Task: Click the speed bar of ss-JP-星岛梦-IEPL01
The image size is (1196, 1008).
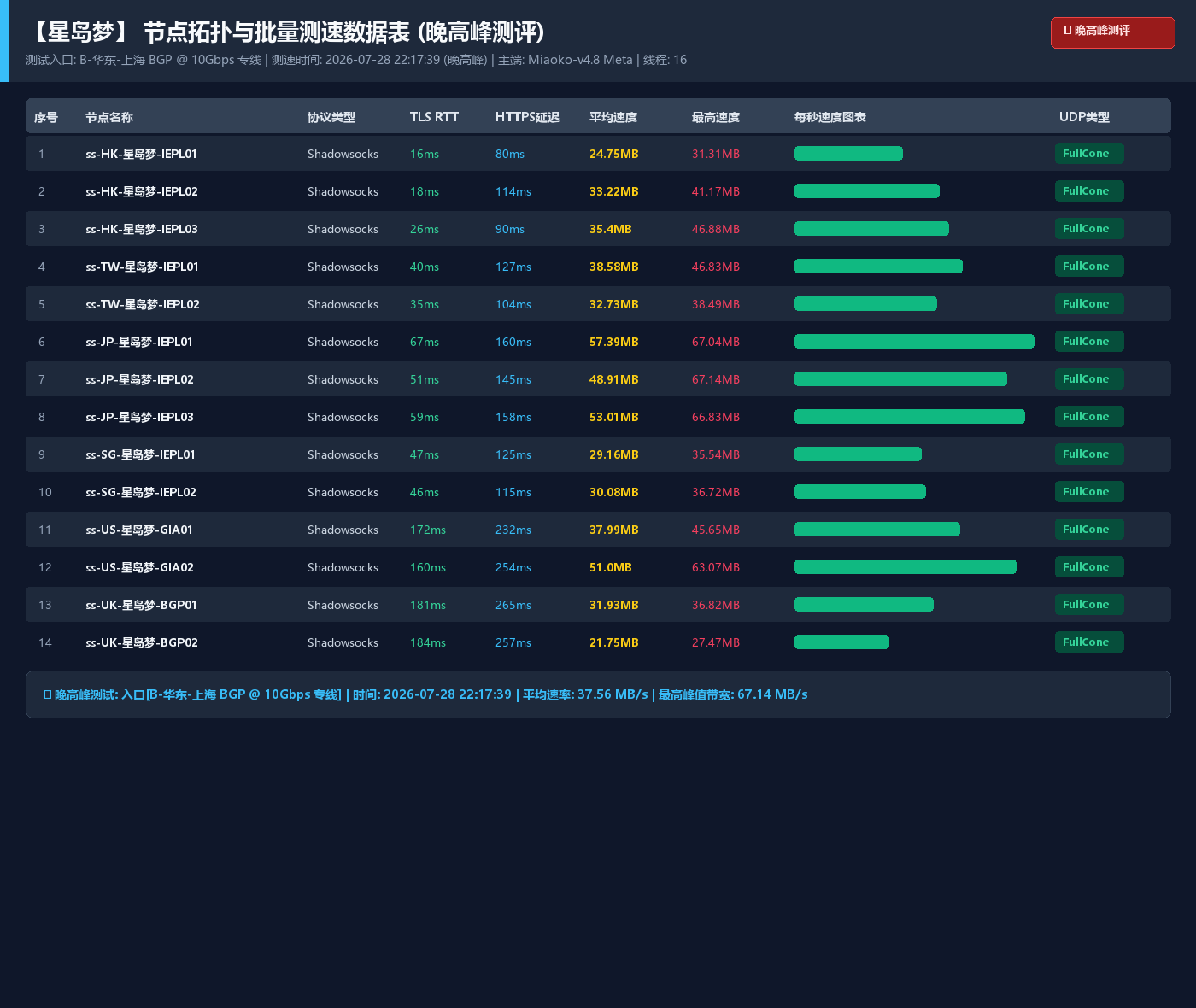Action: 914,342
